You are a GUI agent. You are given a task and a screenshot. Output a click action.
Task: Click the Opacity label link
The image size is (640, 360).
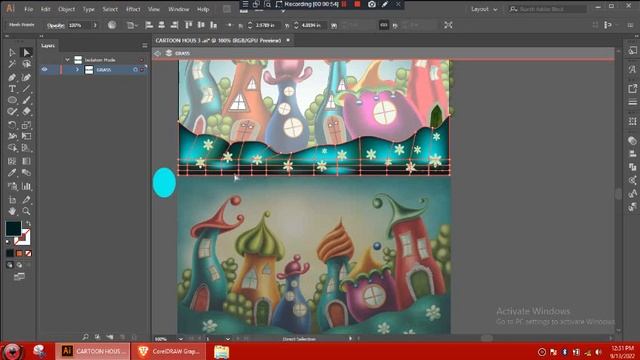[56, 25]
